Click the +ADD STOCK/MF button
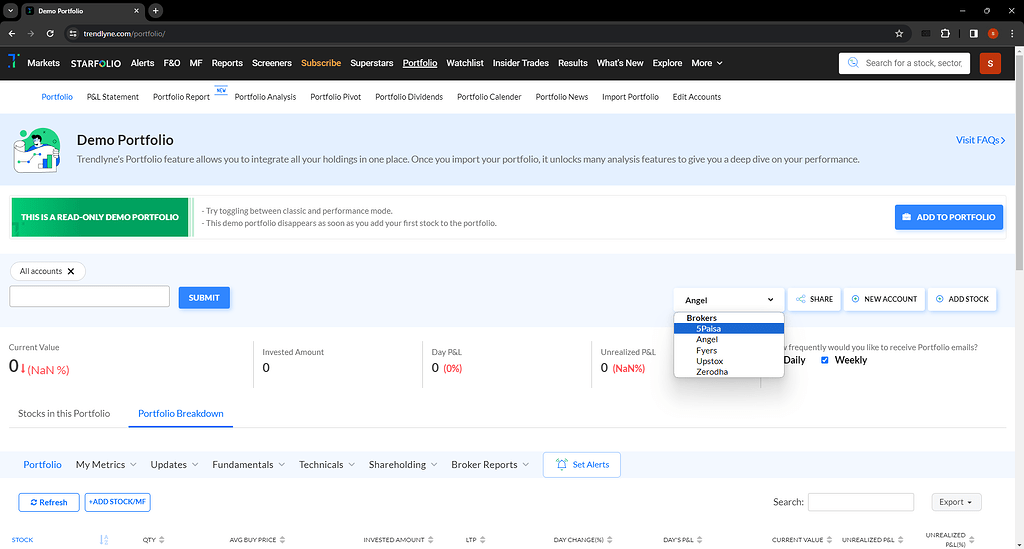1024x549 pixels. [x=118, y=502]
